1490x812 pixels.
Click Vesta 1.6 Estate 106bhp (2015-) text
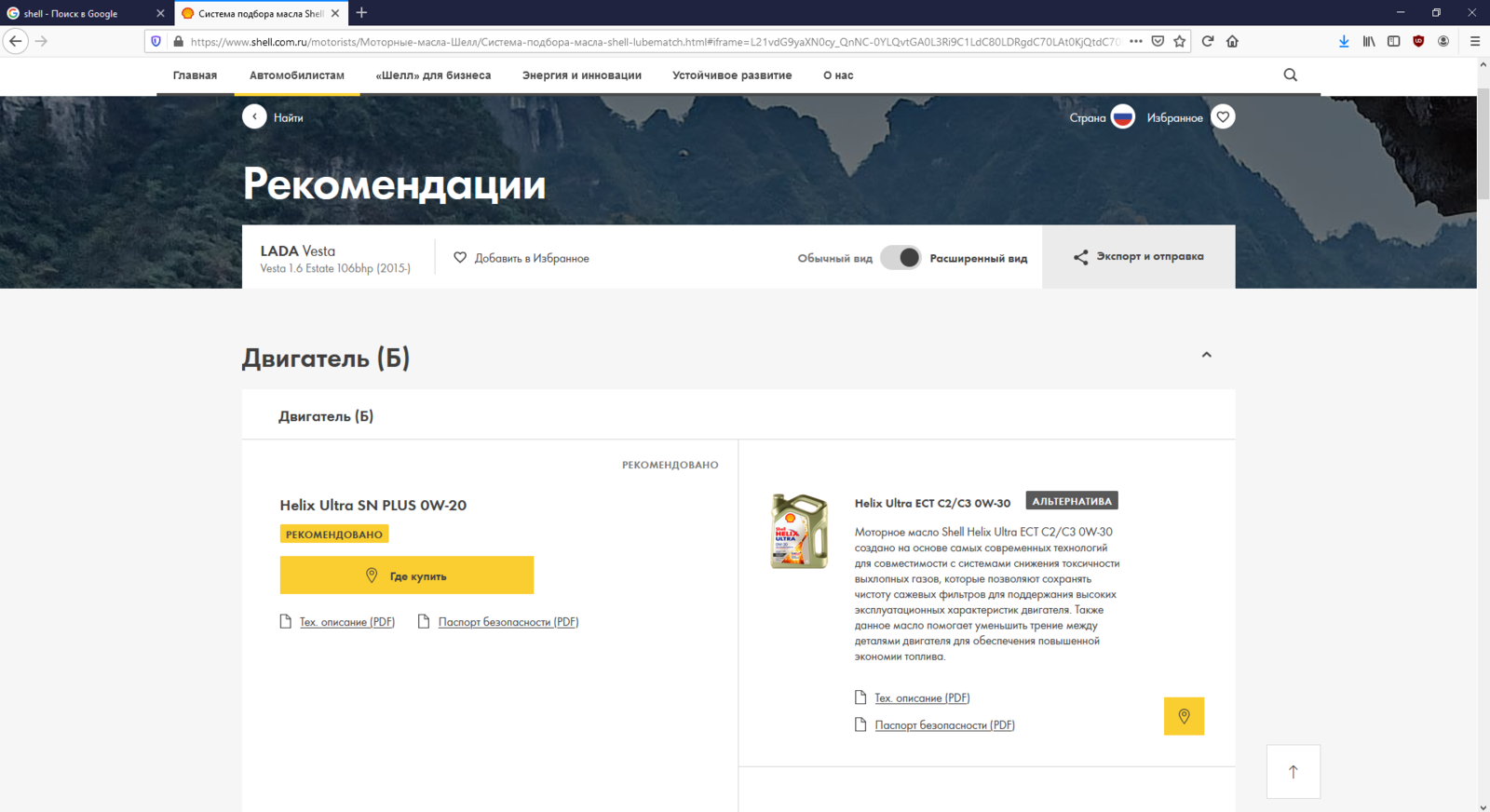(335, 269)
